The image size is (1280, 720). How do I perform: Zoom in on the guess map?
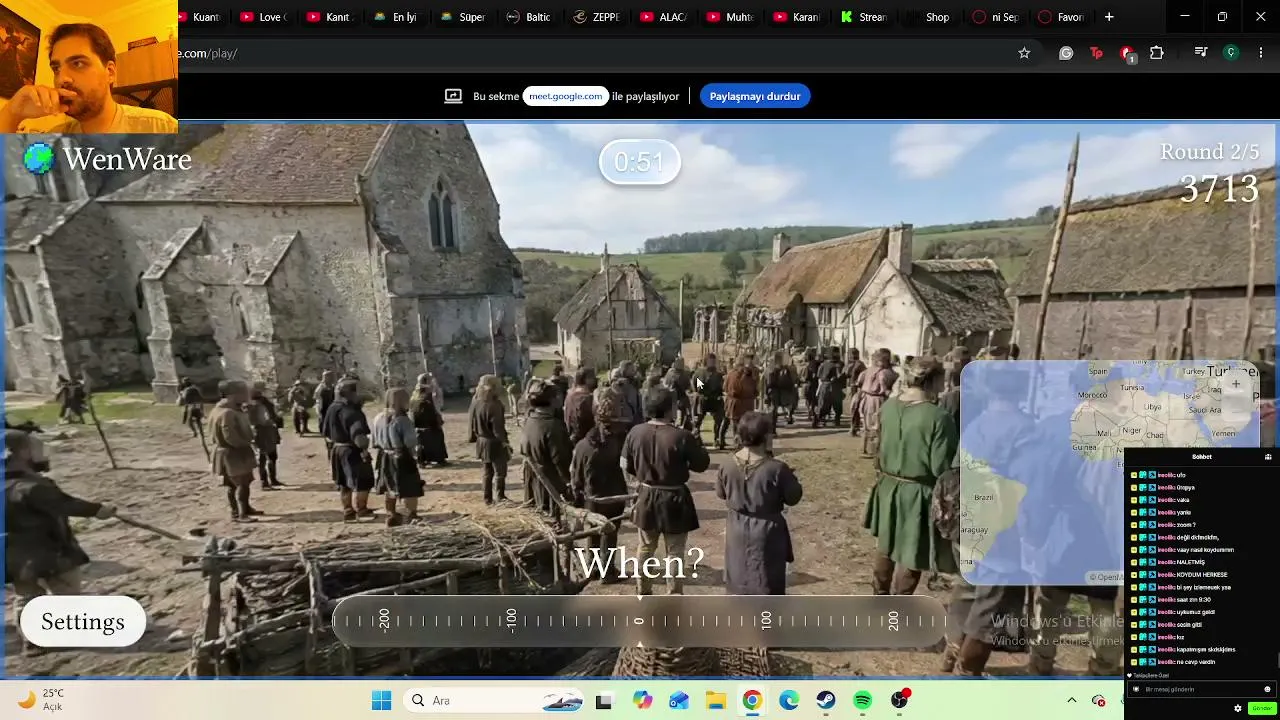tap(1236, 384)
